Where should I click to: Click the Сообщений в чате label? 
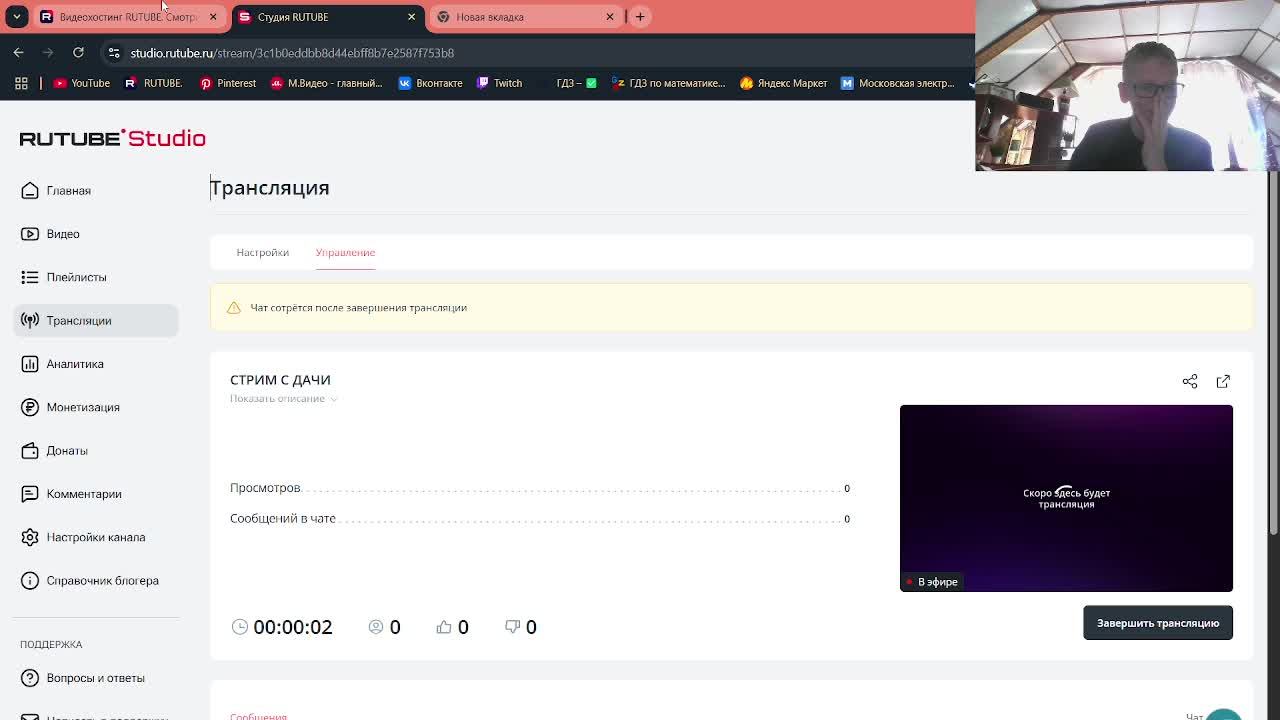tap(283, 519)
